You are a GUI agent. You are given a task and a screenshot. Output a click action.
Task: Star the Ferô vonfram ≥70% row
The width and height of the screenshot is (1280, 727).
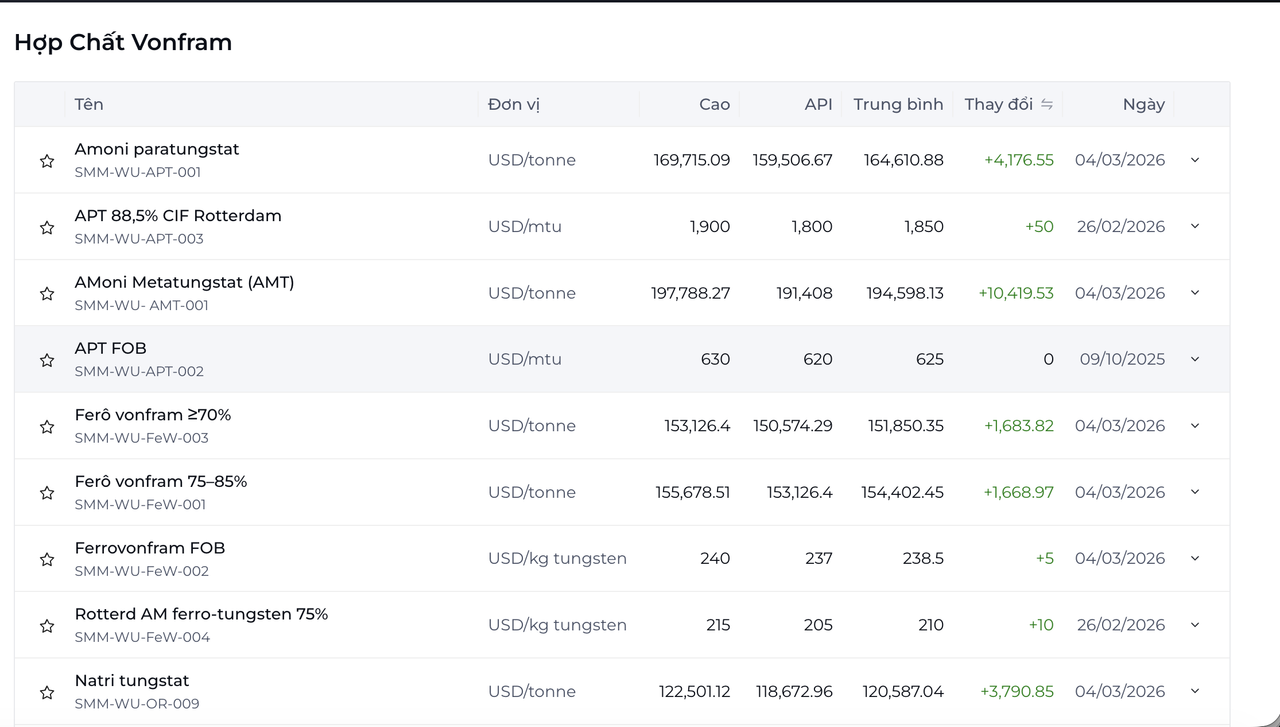[x=47, y=427]
